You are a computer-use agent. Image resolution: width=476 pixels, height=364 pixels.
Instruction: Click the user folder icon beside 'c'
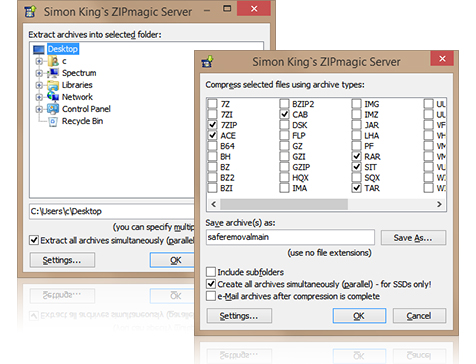click(53, 61)
